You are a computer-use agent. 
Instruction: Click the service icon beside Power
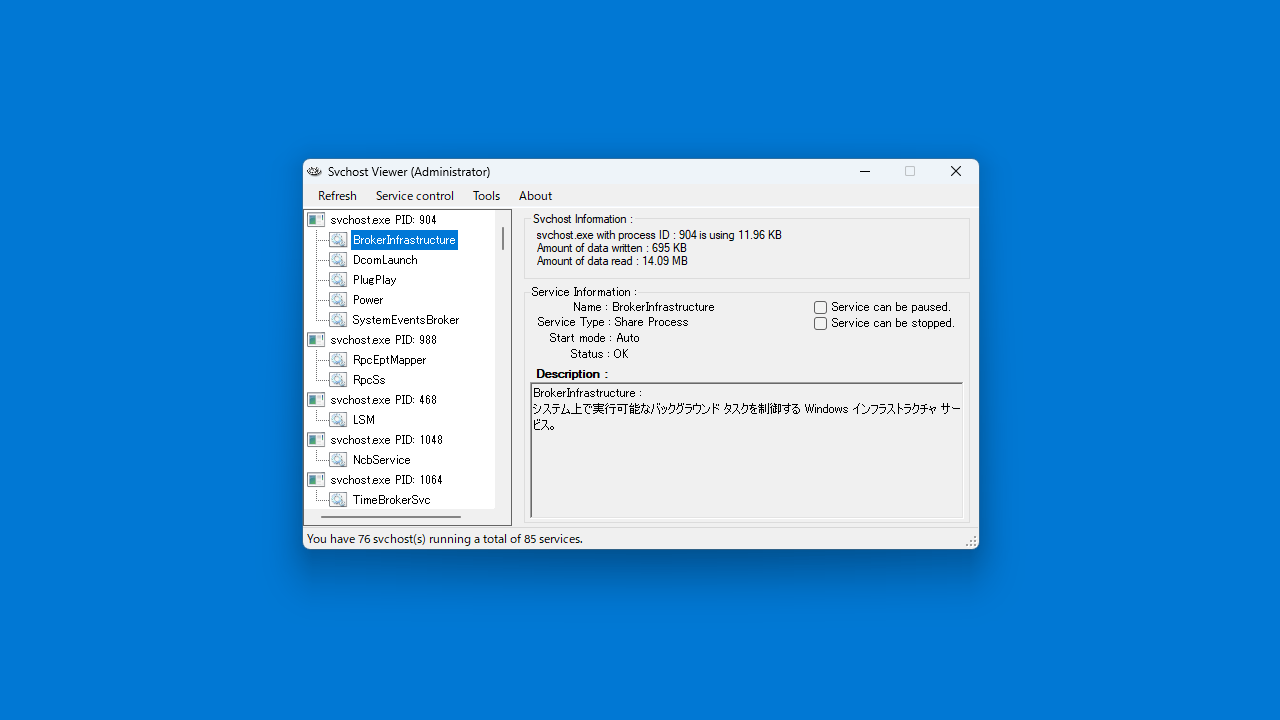(x=338, y=300)
